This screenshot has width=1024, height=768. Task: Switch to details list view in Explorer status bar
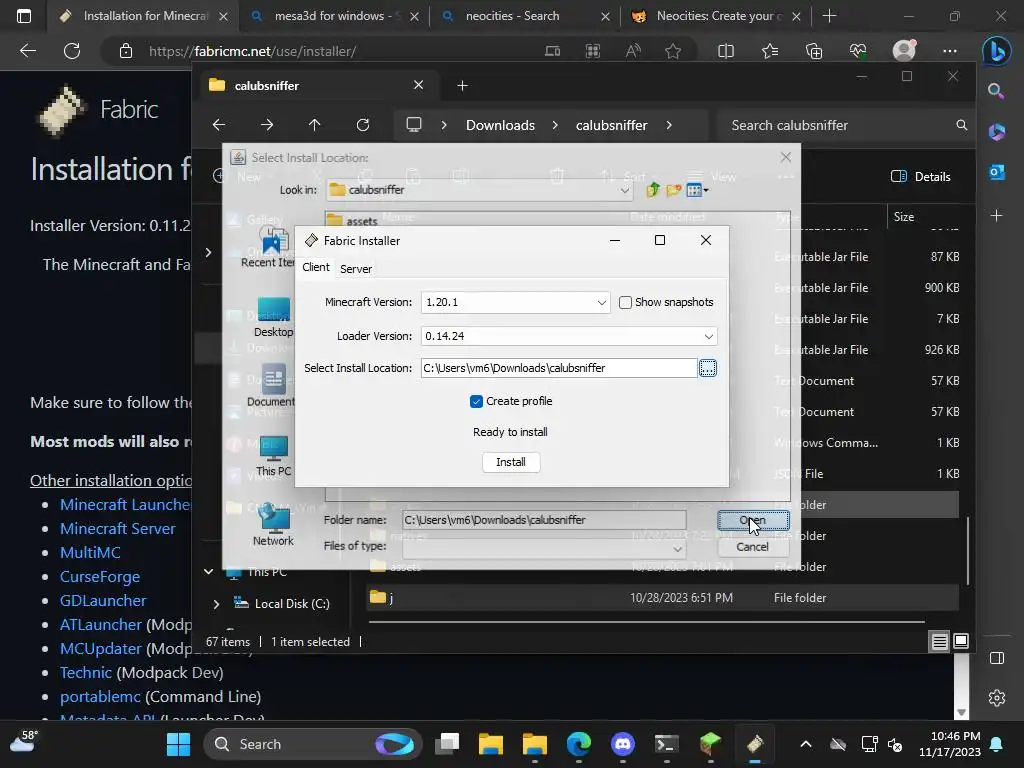(x=939, y=642)
